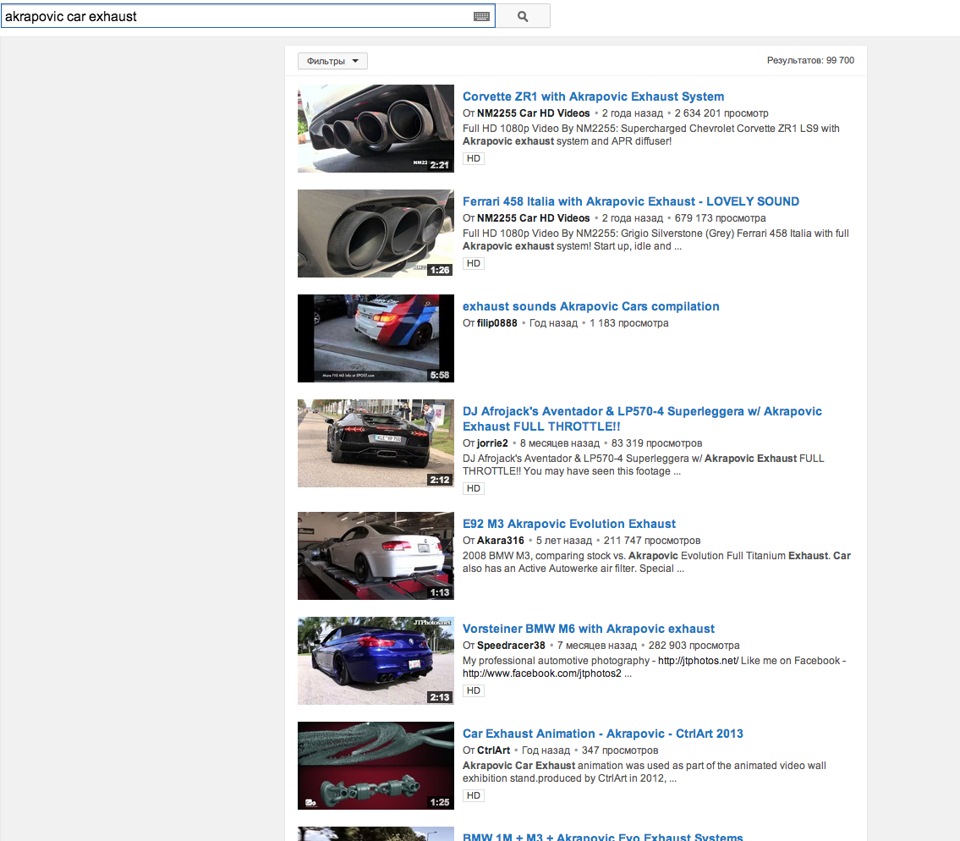Follow the facebook.com/jtphotos2 link
The height and width of the screenshot is (841, 960).
[x=542, y=673]
